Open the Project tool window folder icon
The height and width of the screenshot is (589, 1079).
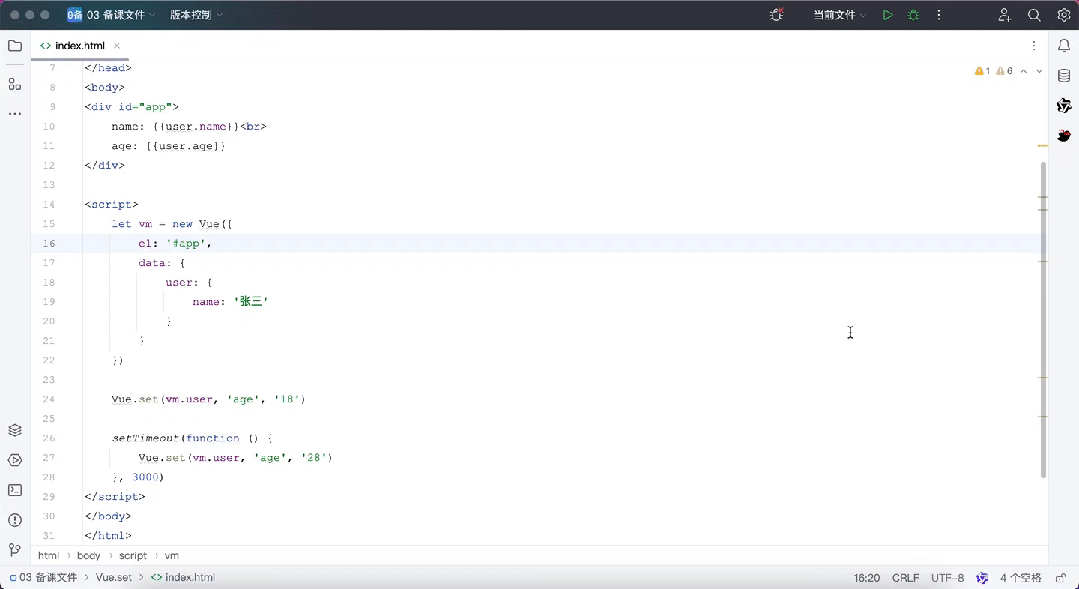tap(14, 46)
